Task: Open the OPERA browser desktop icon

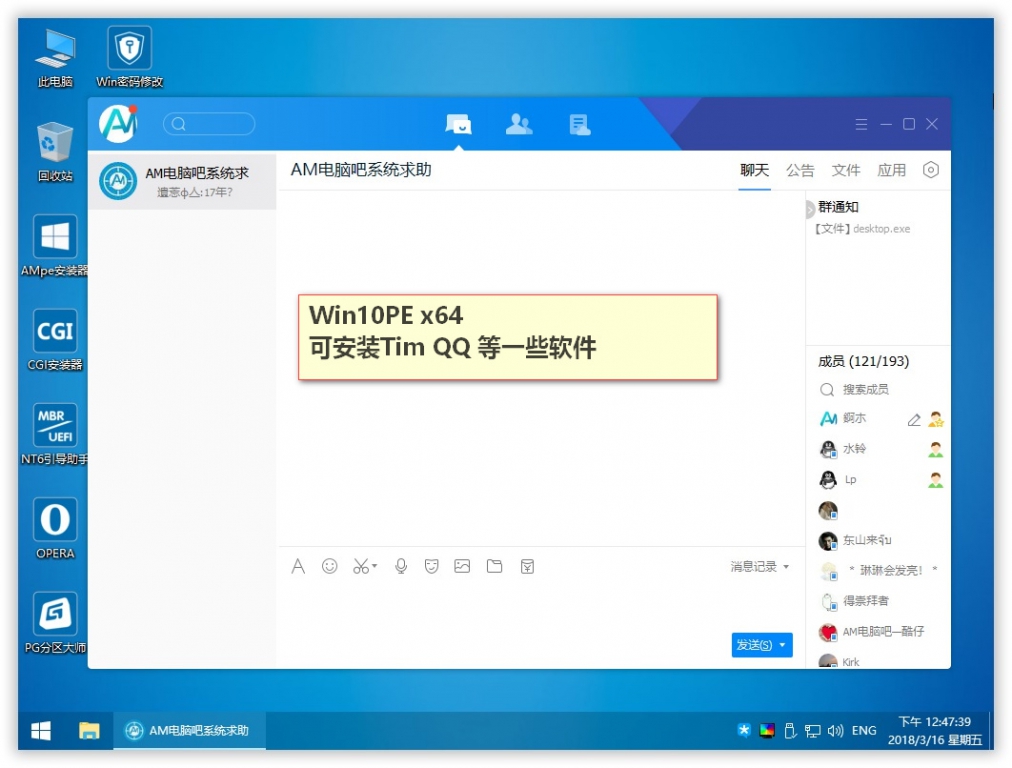Action: [55, 529]
